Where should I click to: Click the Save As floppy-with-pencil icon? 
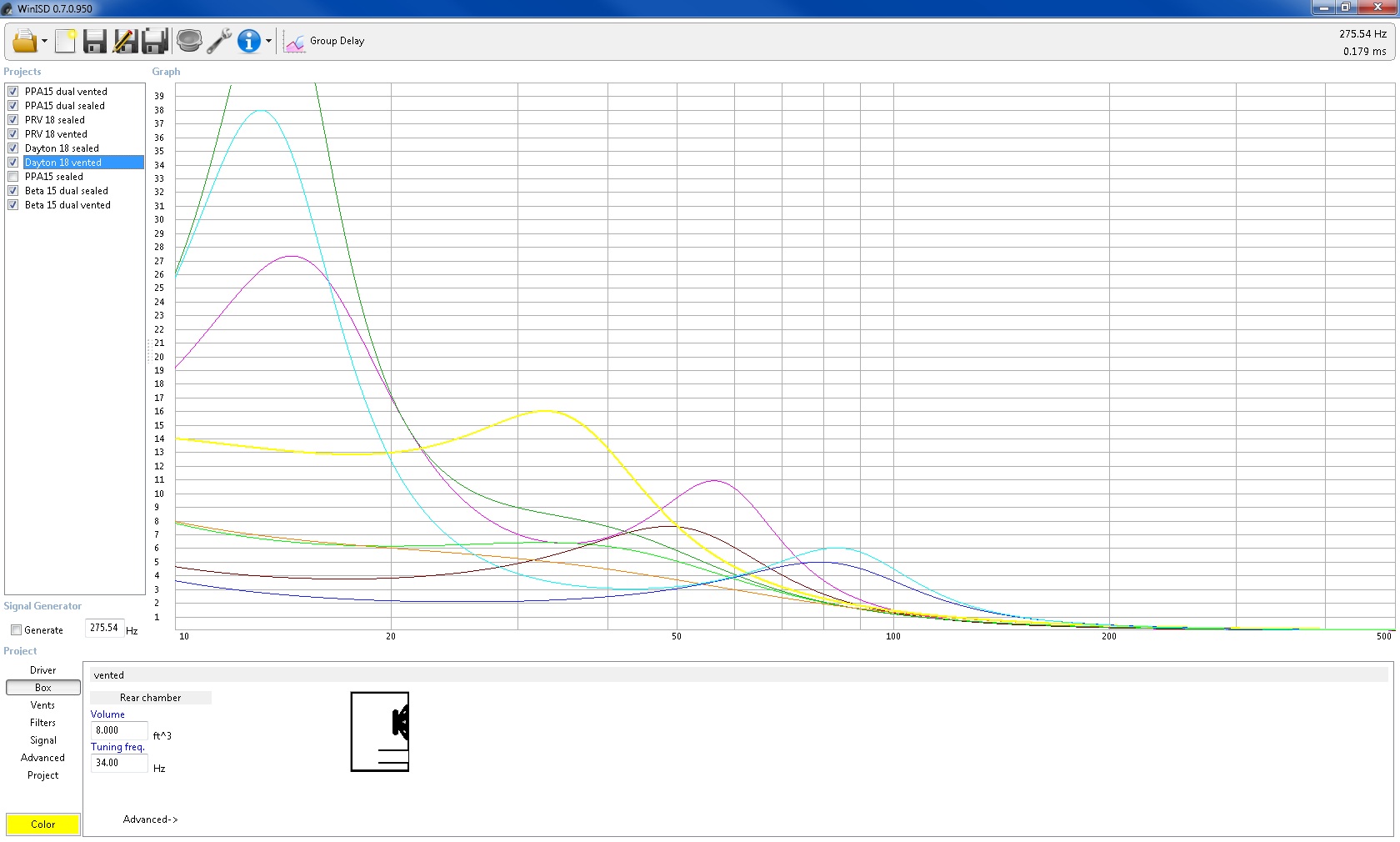coord(125,41)
